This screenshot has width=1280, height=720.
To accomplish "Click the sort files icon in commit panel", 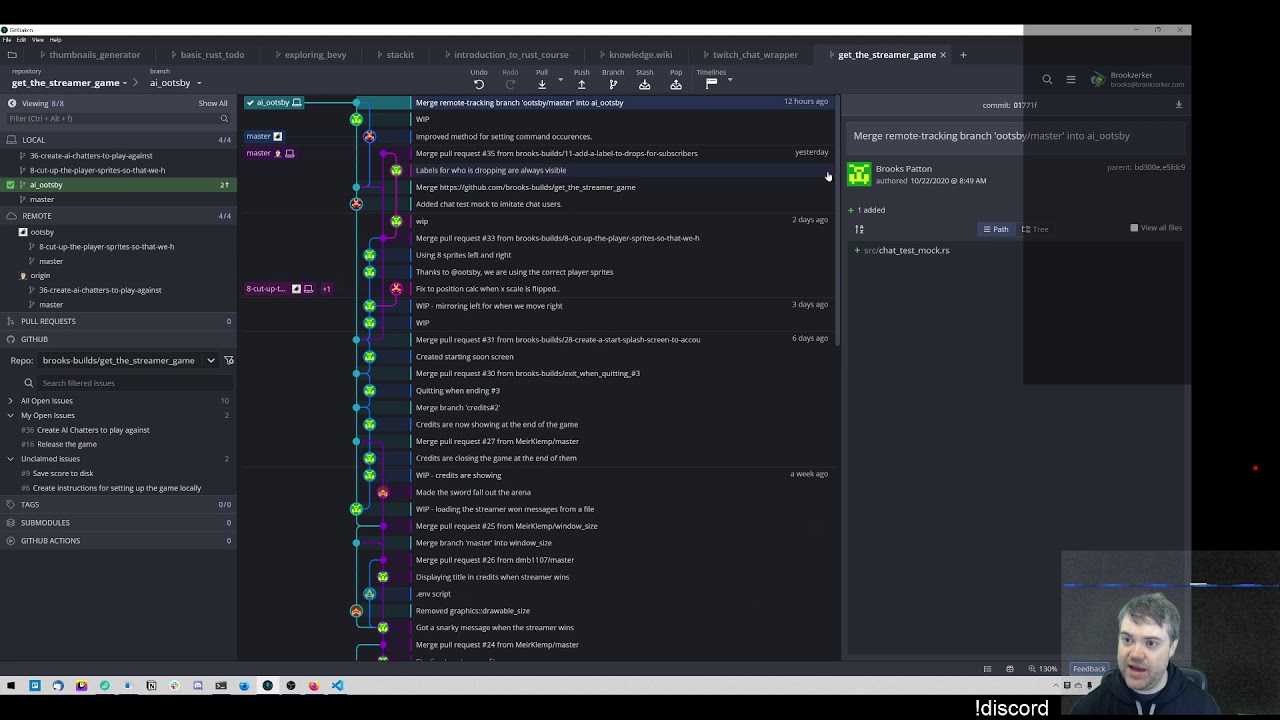I will click(859, 230).
